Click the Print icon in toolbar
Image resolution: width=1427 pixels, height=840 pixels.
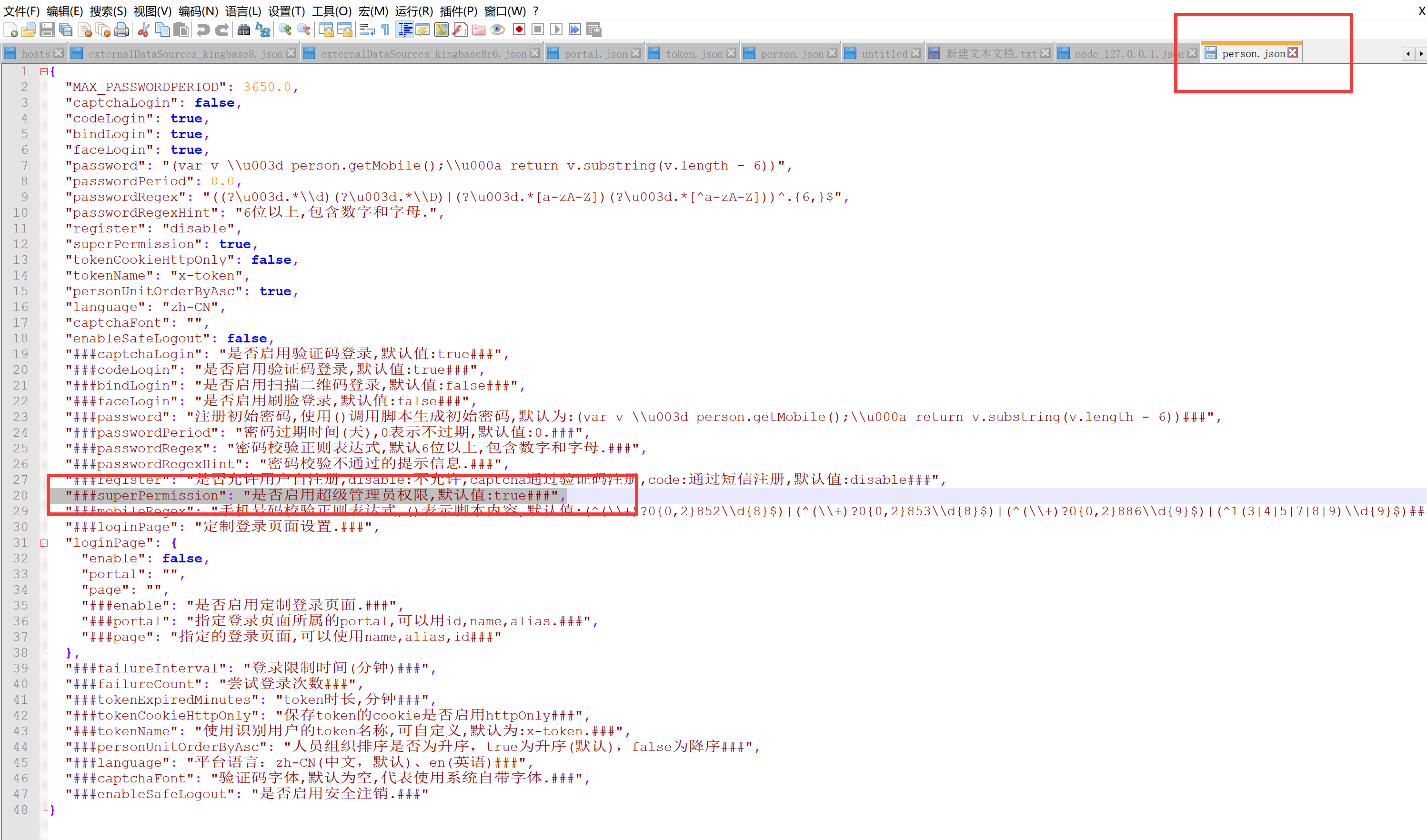pos(122,30)
